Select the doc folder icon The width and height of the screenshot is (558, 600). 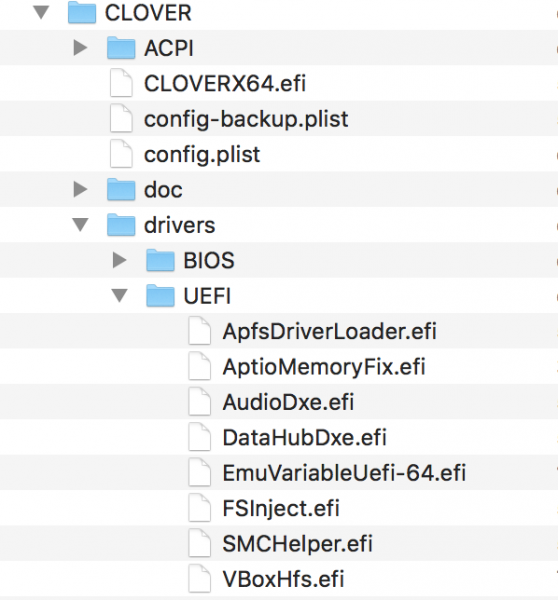[121, 189]
